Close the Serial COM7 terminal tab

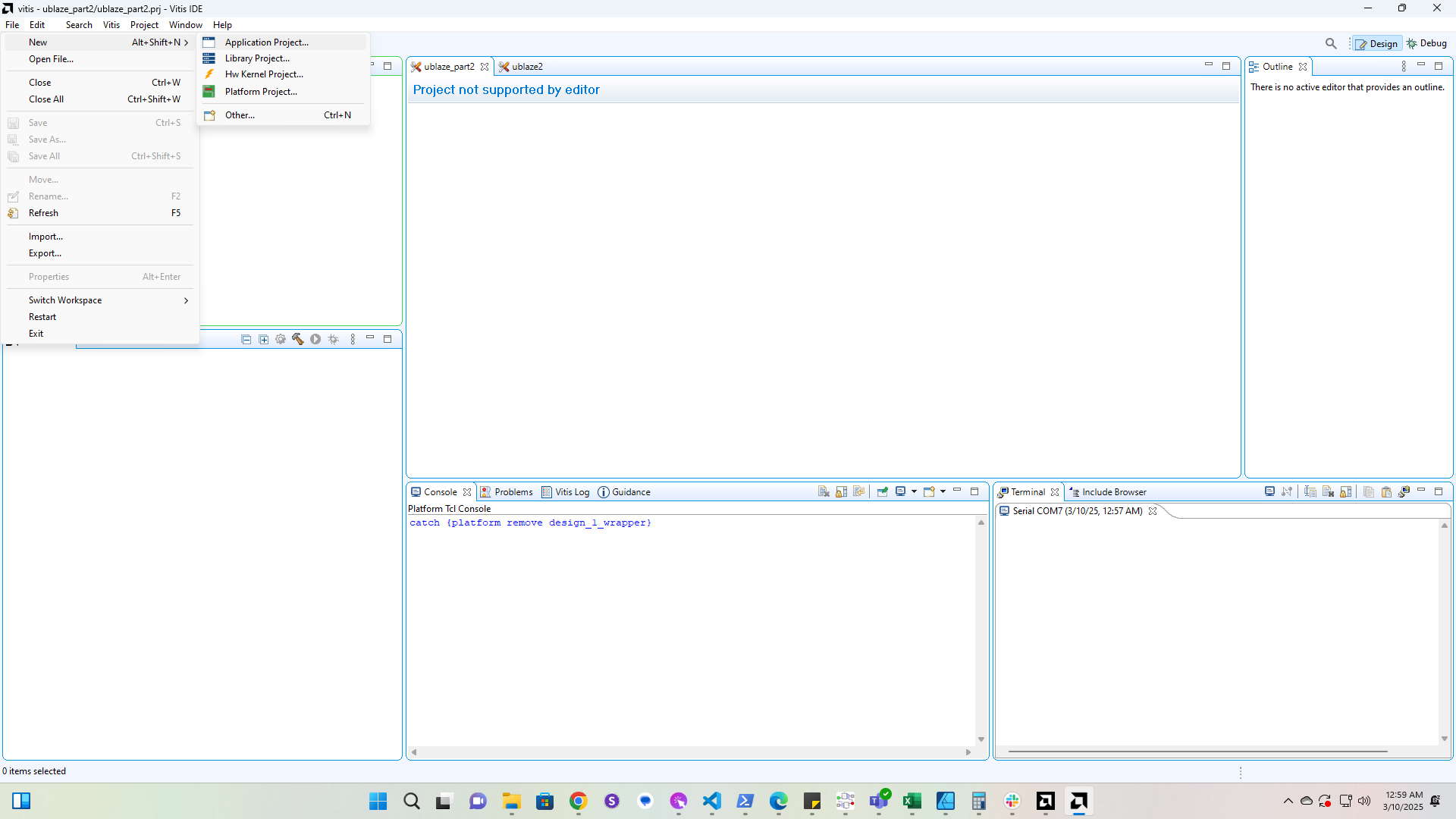(x=1153, y=511)
